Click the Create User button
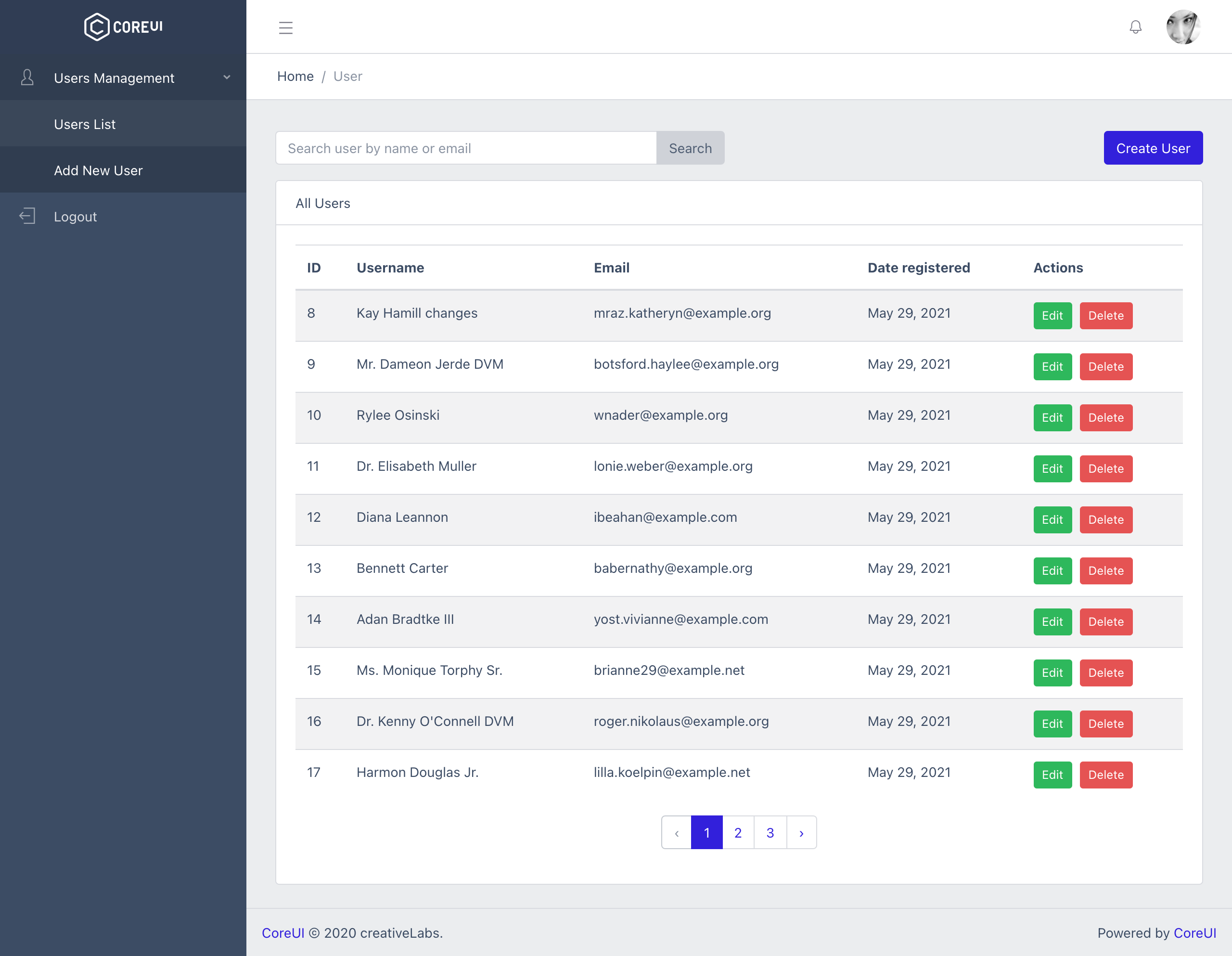The height and width of the screenshot is (956, 1232). 1153,148
